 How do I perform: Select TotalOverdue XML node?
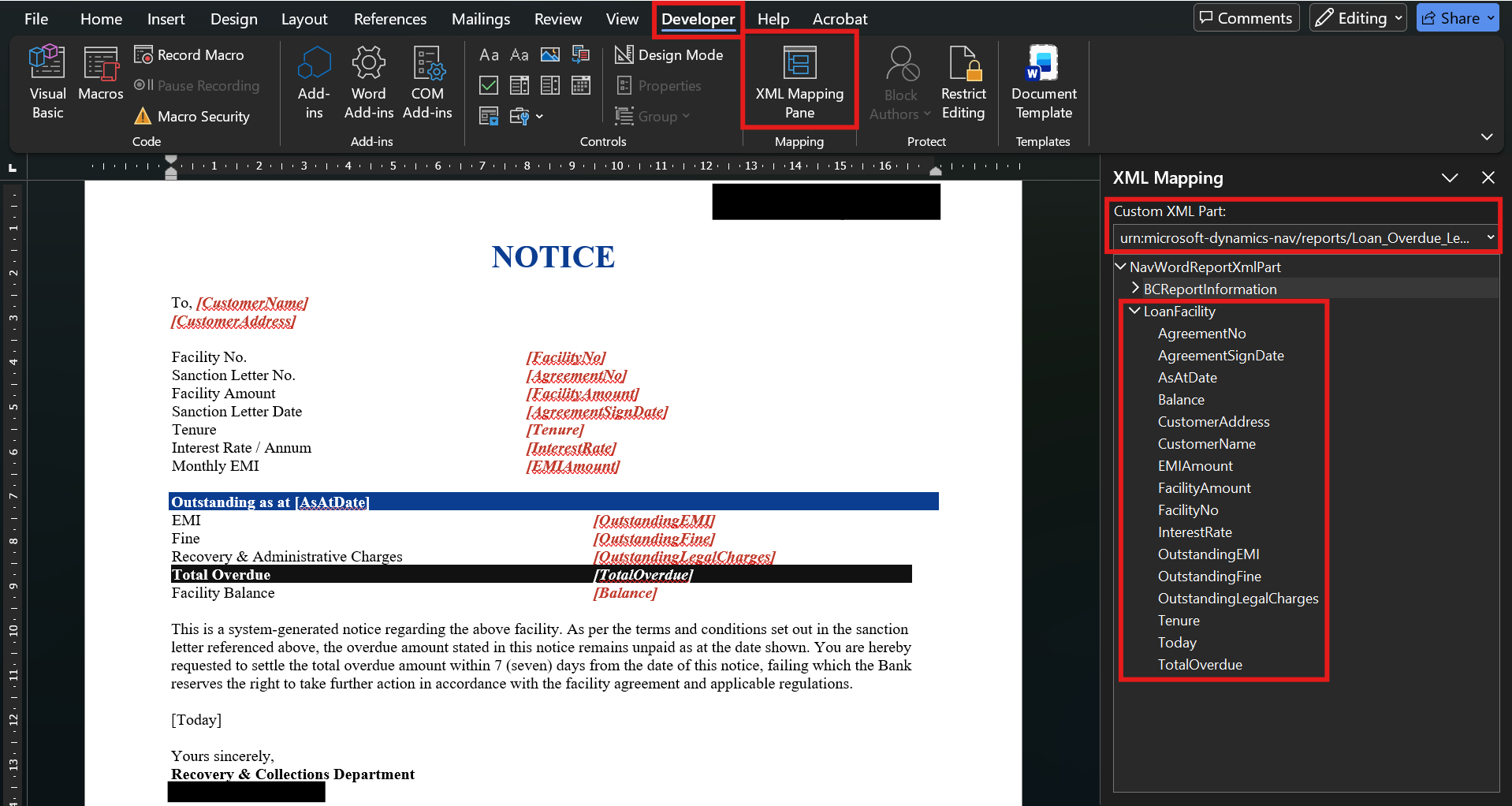[x=1200, y=665]
